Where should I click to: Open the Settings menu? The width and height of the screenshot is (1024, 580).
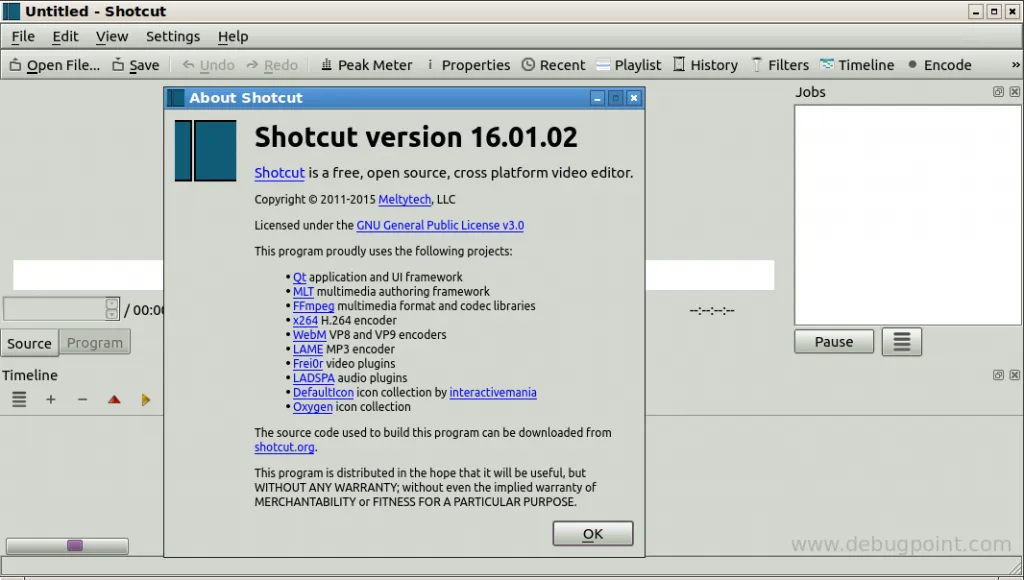click(172, 37)
